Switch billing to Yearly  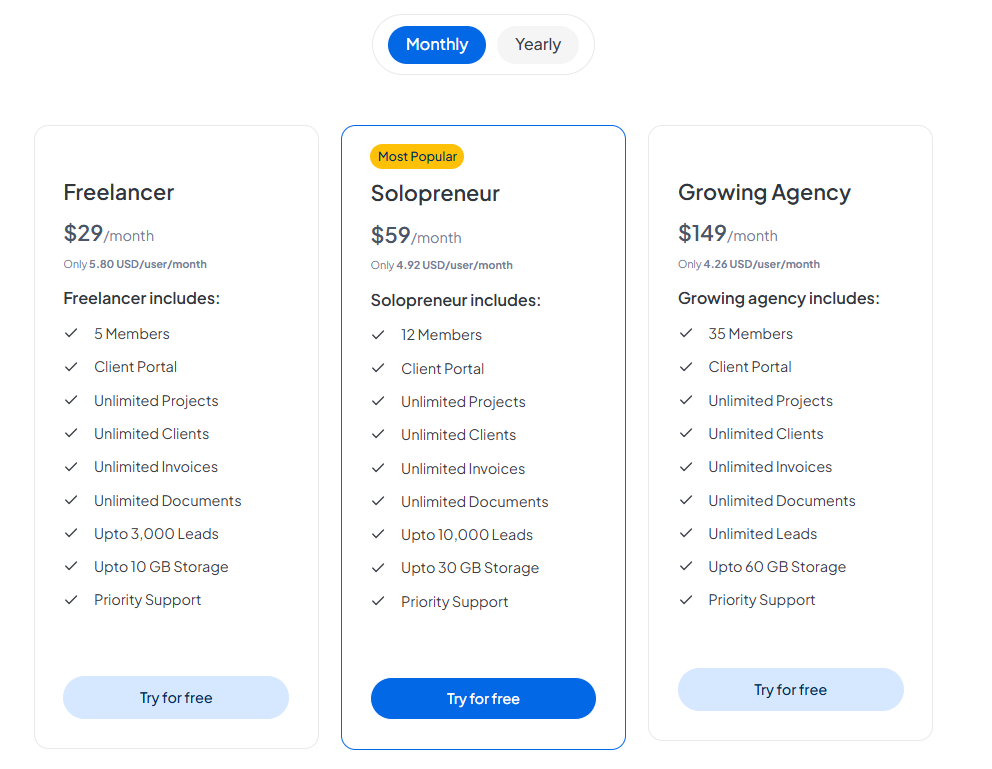538,45
